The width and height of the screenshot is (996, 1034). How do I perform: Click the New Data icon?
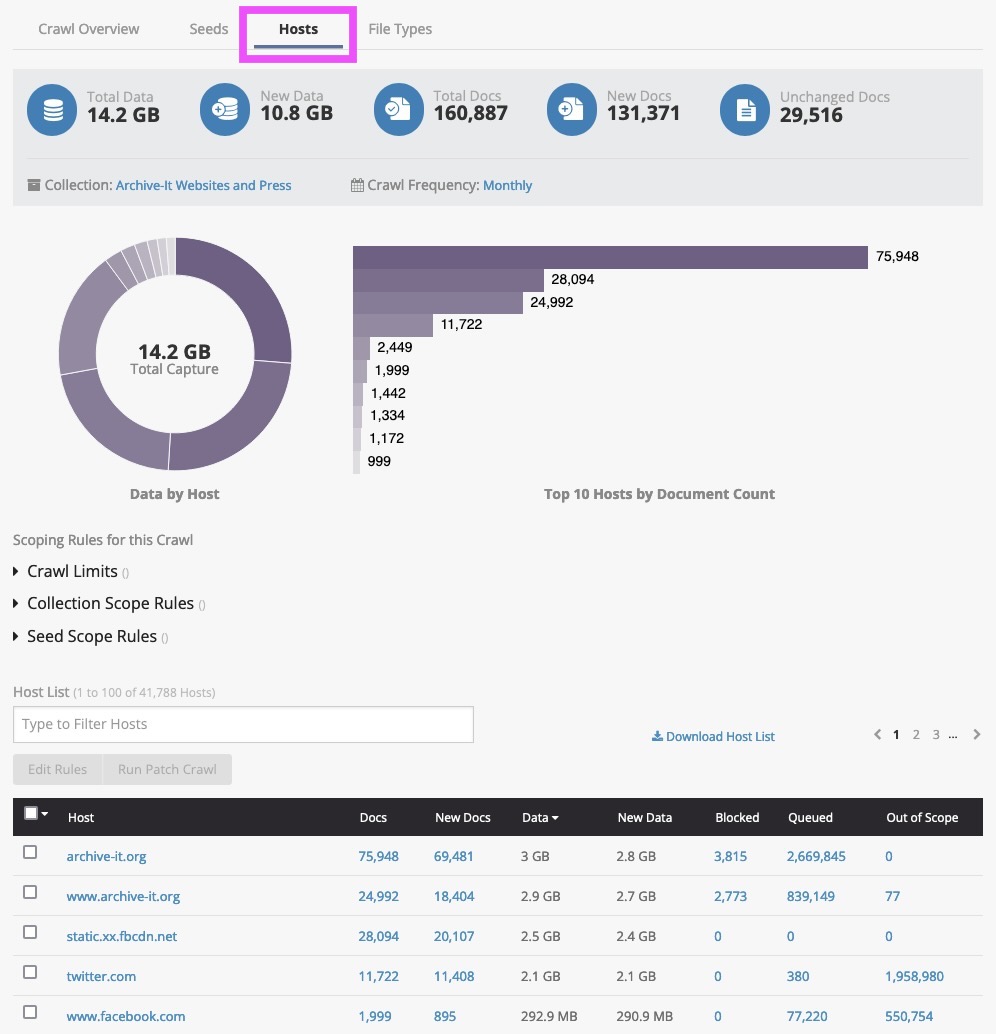[x=225, y=110]
